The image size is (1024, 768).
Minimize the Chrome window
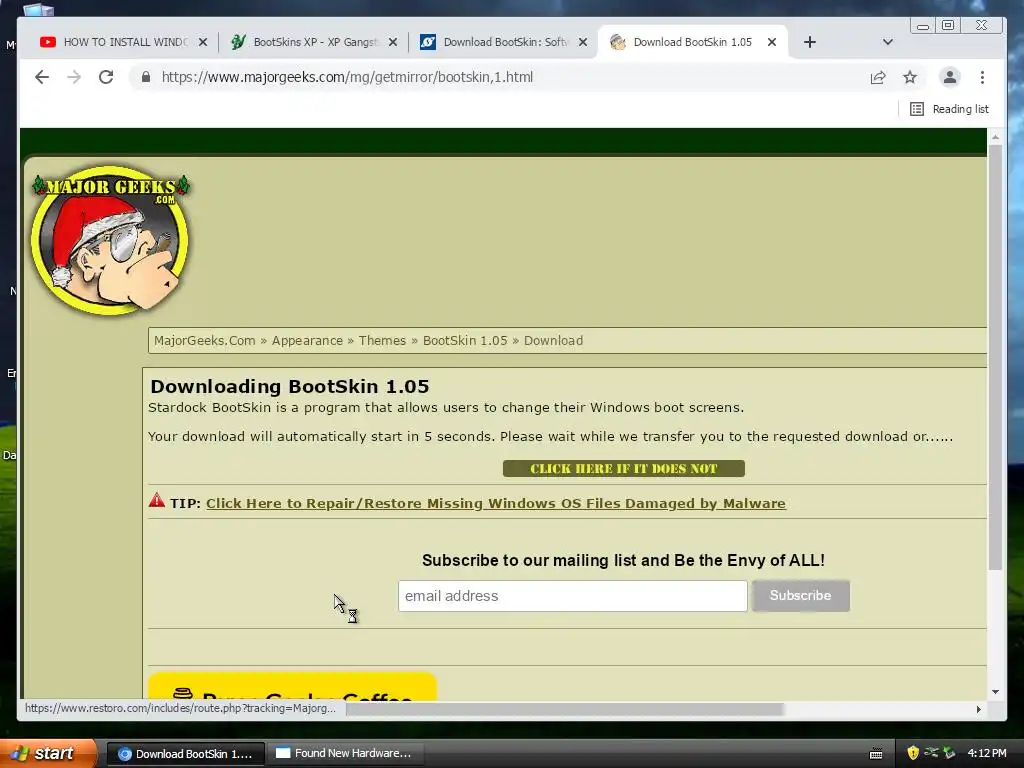(x=923, y=25)
